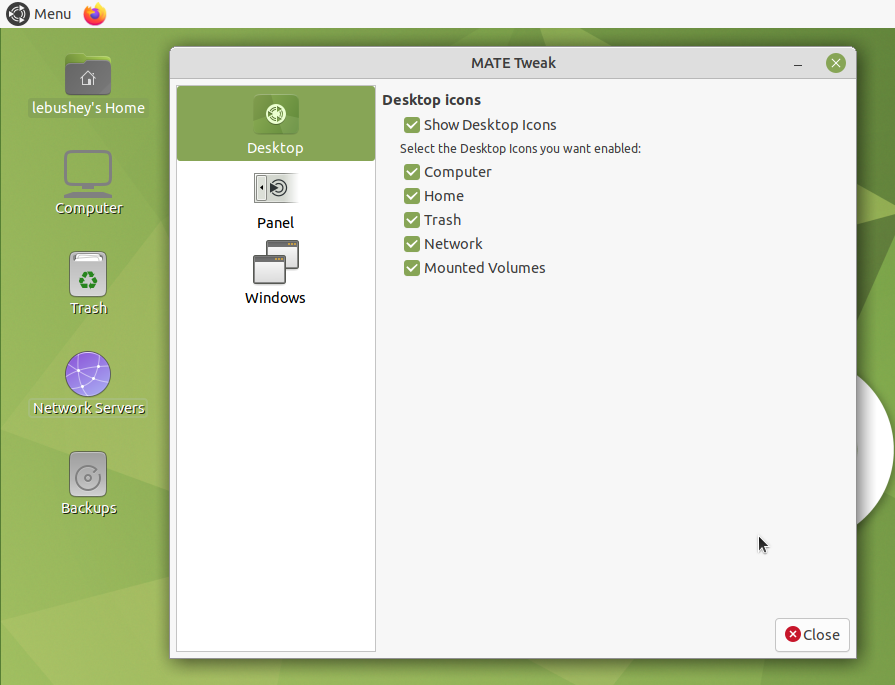This screenshot has width=895, height=685.
Task: Close MATE Tweak using title bar button
Action: (x=836, y=63)
